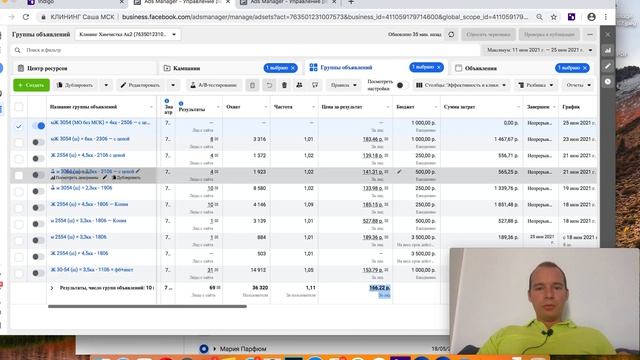Open the arrow next to Дублировать
This screenshot has height=360, width=640.
pyautogui.click(x=106, y=85)
